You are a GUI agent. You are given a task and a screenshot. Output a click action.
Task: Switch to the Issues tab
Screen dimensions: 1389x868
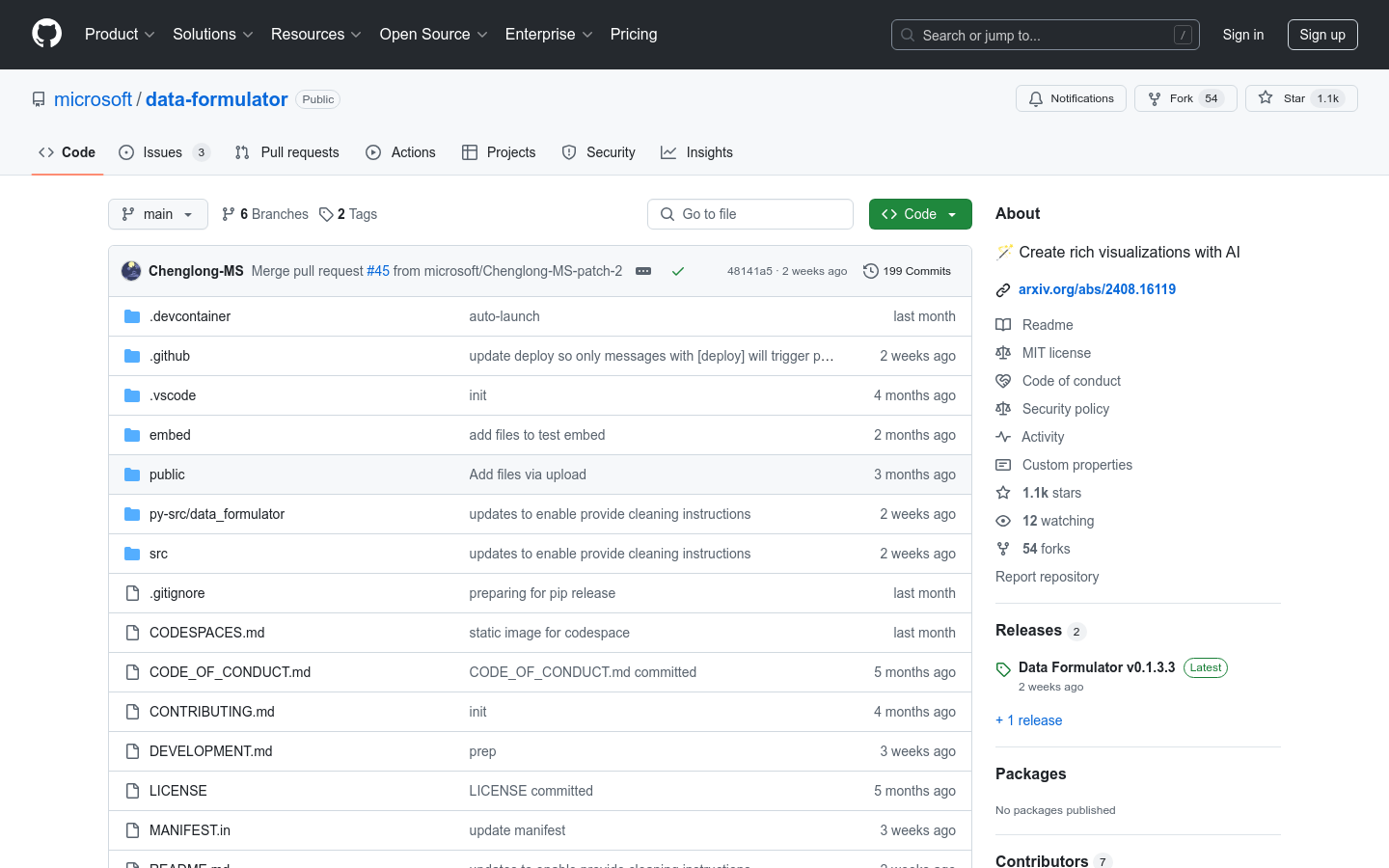coord(164,152)
